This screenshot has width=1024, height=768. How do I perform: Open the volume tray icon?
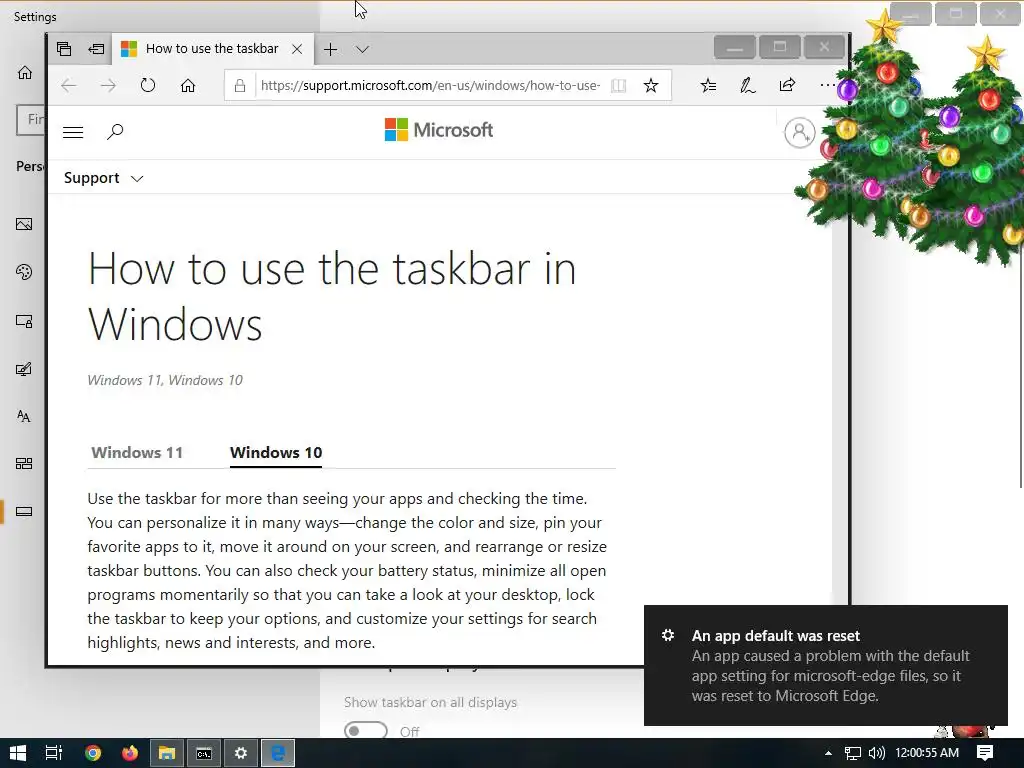pyautogui.click(x=876, y=753)
